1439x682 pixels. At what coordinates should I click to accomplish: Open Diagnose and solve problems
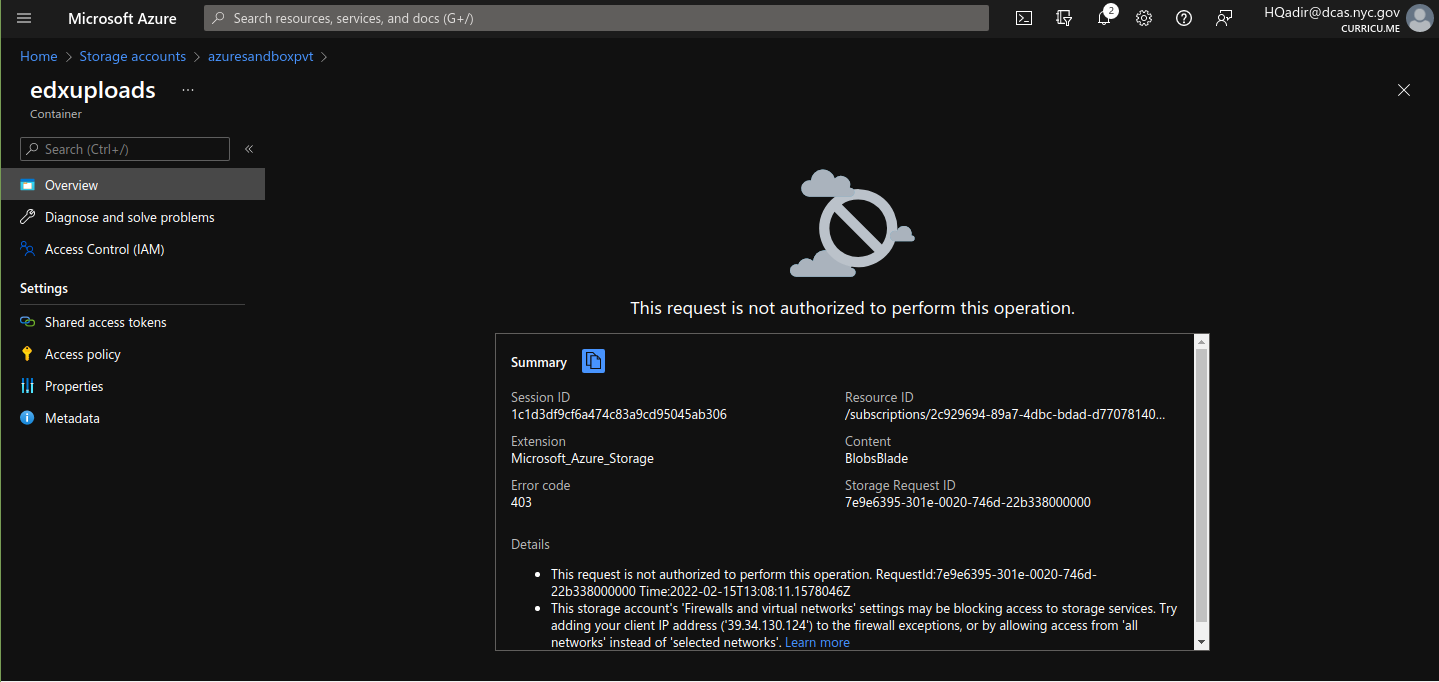132,217
